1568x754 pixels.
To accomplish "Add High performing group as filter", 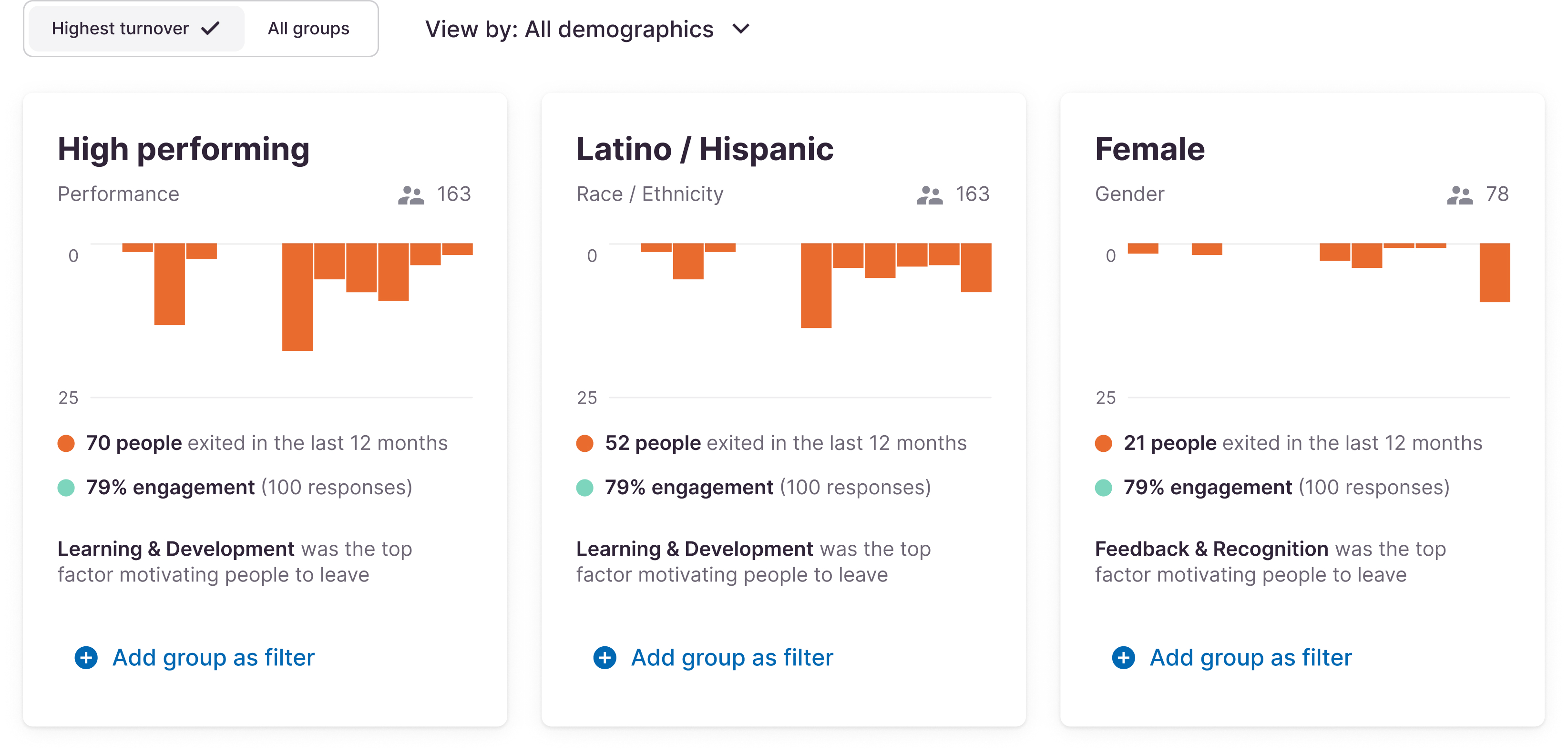I will pyautogui.click(x=213, y=658).
